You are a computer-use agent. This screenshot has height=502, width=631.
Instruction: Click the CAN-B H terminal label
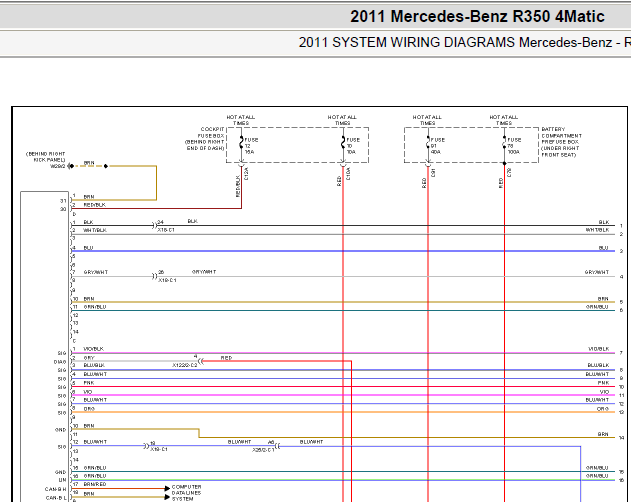(x=56, y=489)
